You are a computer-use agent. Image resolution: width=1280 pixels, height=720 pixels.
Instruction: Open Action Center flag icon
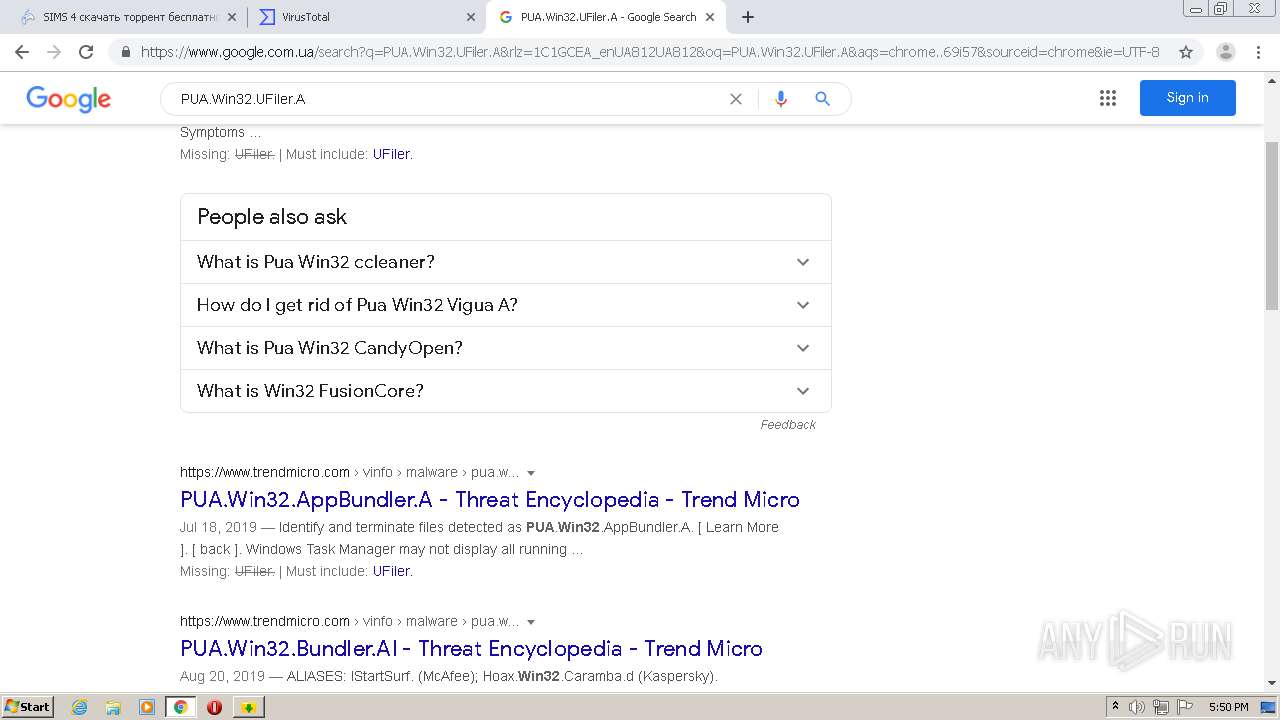[1184, 707]
